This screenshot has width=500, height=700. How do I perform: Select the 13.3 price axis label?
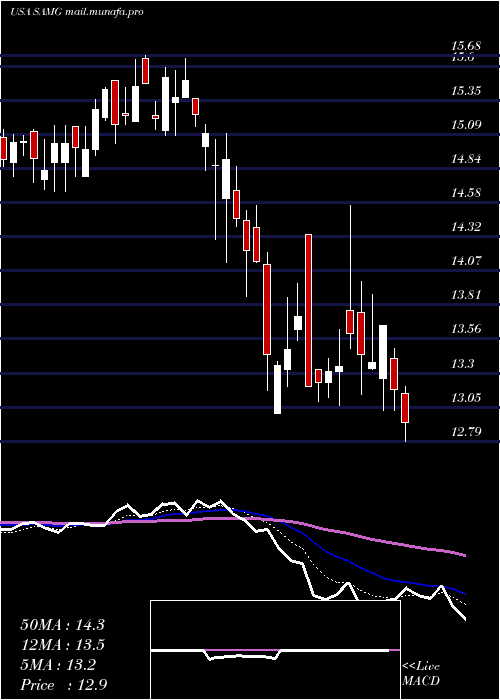pos(462,364)
